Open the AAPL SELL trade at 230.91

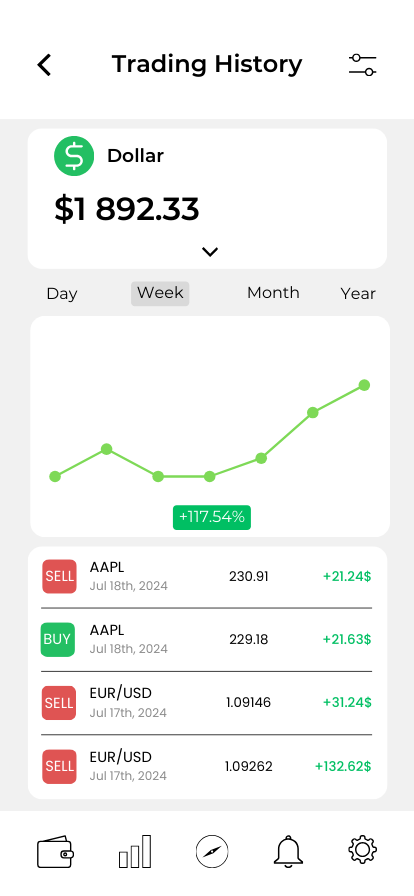(x=207, y=577)
